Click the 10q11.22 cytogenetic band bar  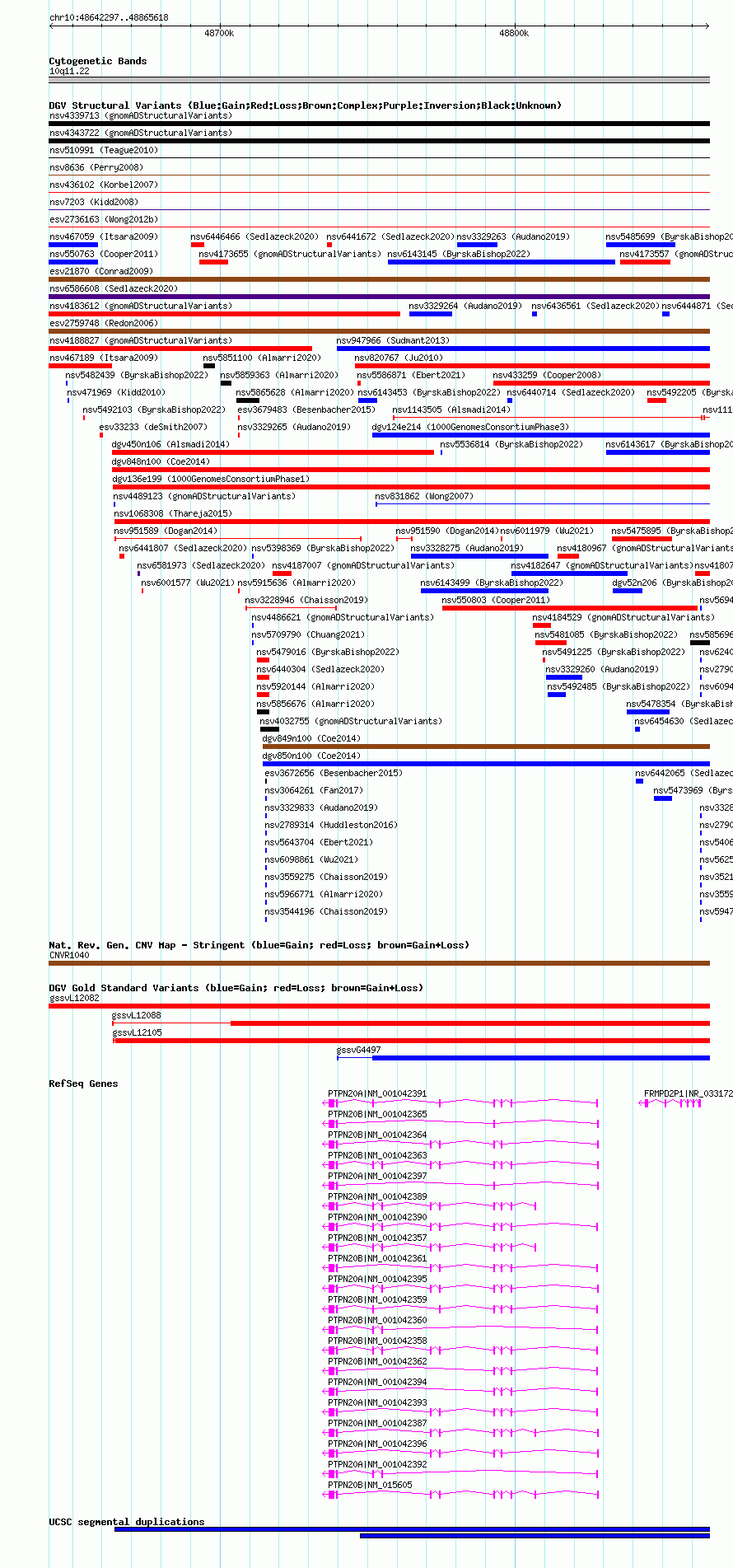click(379, 80)
